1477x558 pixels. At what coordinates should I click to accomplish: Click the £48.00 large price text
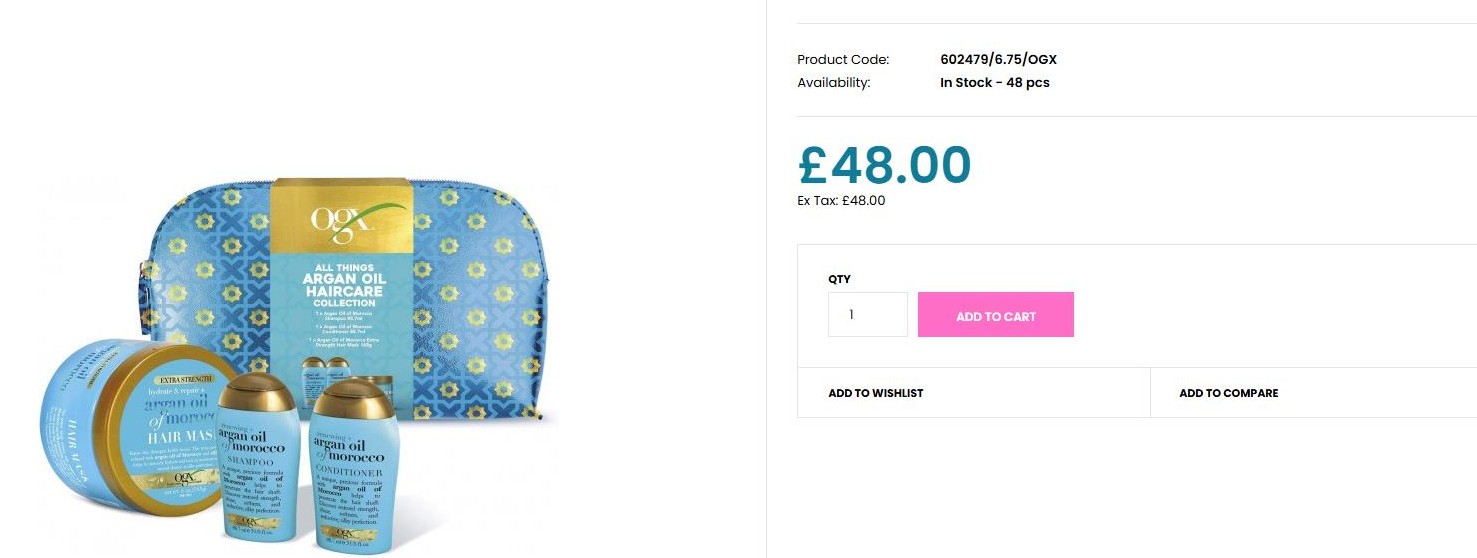tap(885, 165)
